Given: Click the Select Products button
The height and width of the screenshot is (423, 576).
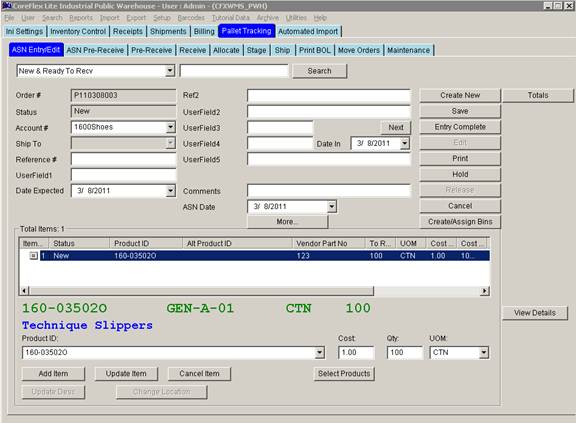Looking at the screenshot, I should tap(344, 373).
